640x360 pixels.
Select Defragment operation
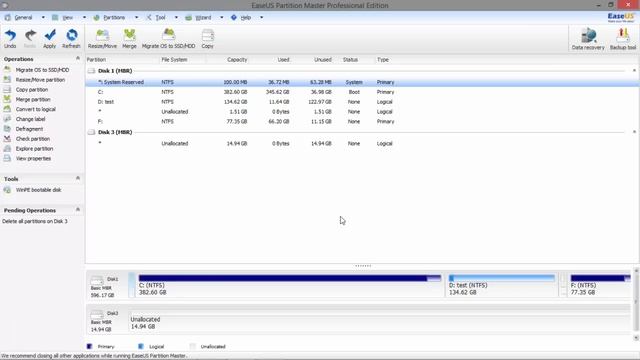tap(29, 129)
